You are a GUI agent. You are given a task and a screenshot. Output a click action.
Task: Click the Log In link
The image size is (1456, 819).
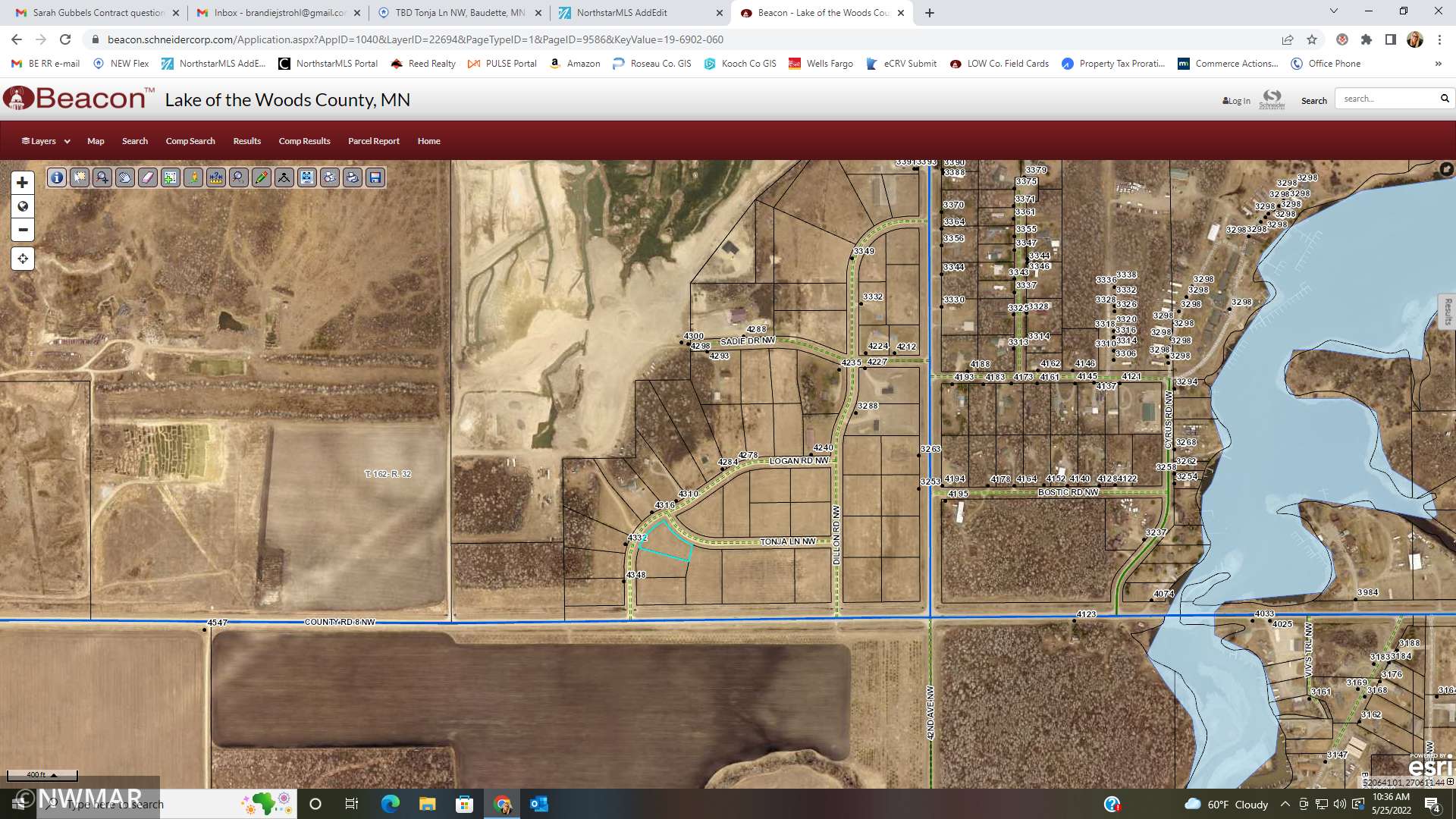pyautogui.click(x=1236, y=101)
